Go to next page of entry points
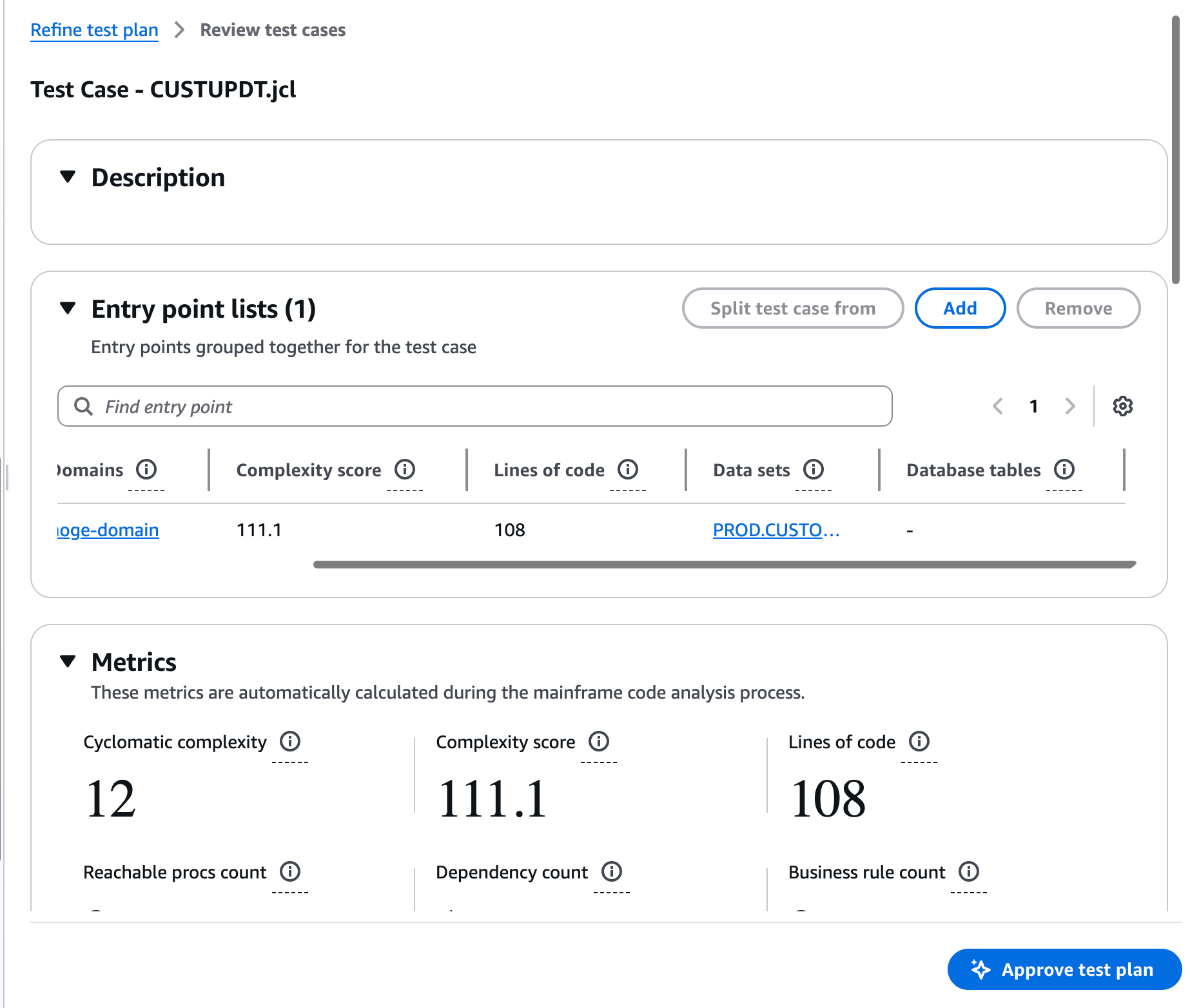Screen dimensions: 1190x1008 [1069, 406]
